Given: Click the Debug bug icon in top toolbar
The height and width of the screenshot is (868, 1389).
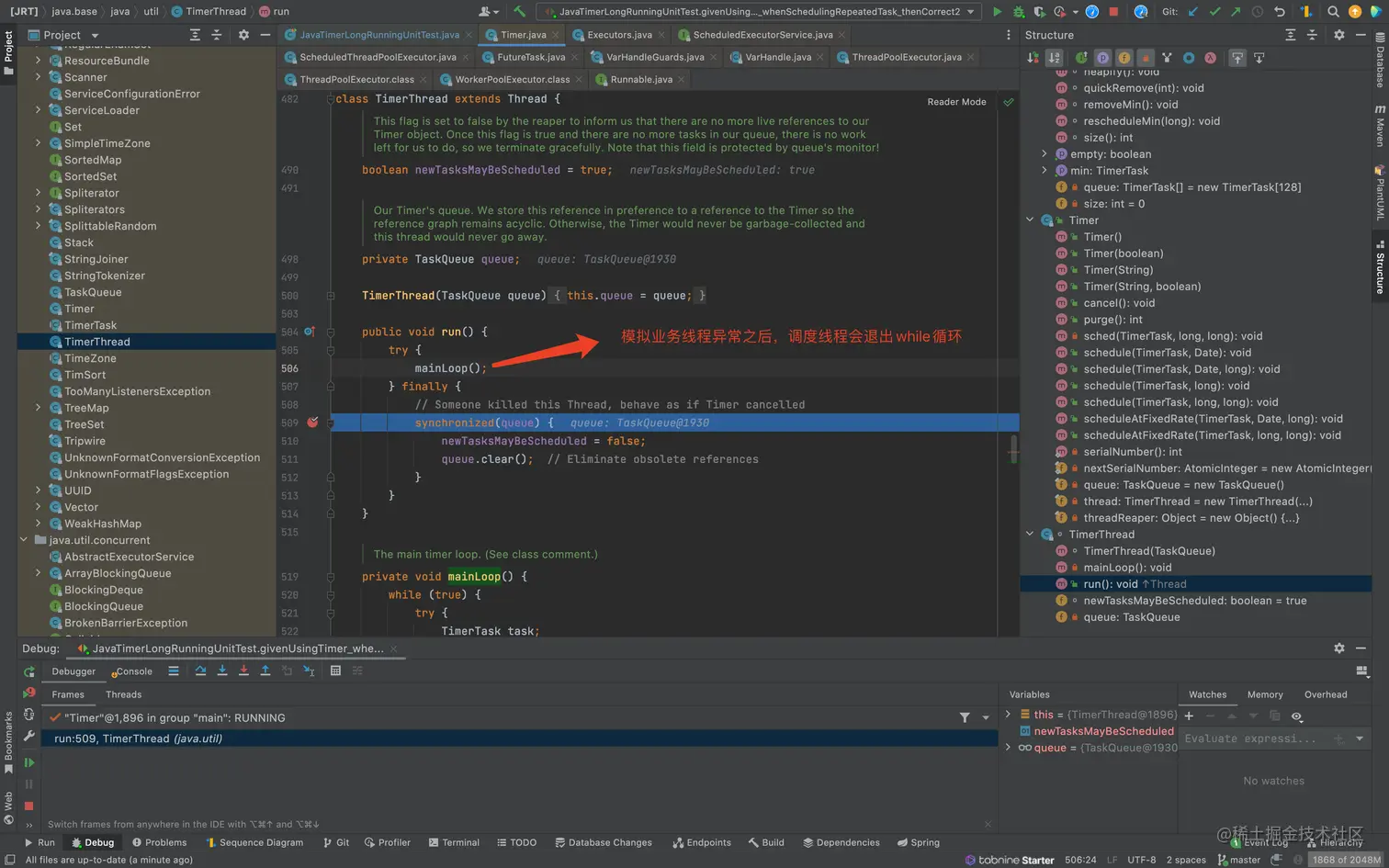Looking at the screenshot, I should (x=1019, y=12).
